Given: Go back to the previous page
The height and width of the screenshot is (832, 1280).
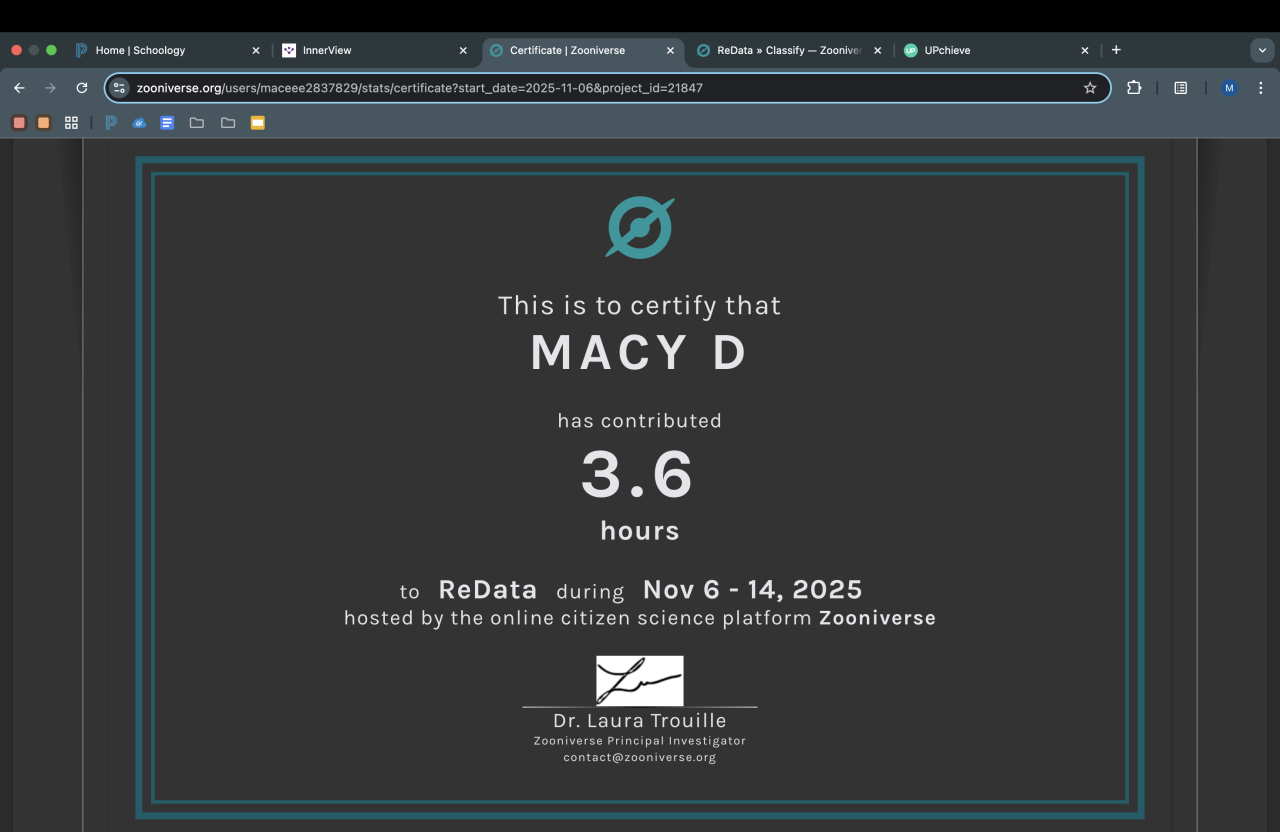Looking at the screenshot, I should click(x=19, y=88).
